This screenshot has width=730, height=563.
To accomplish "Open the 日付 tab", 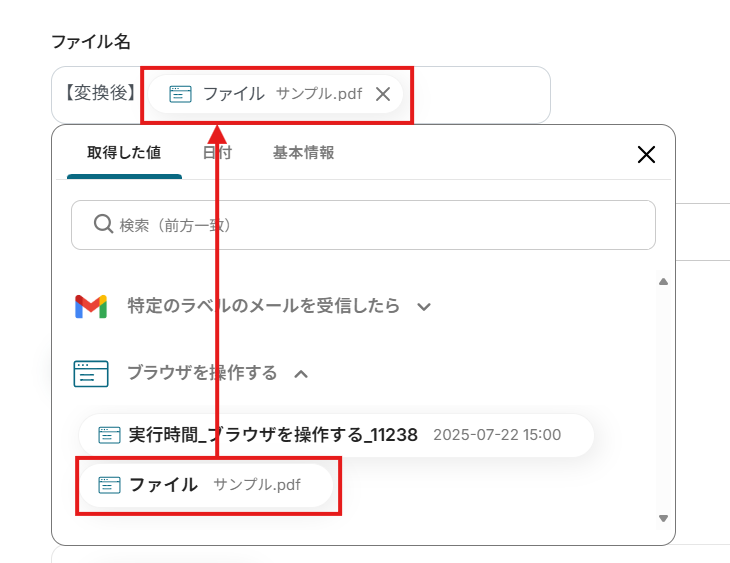I will [x=217, y=153].
